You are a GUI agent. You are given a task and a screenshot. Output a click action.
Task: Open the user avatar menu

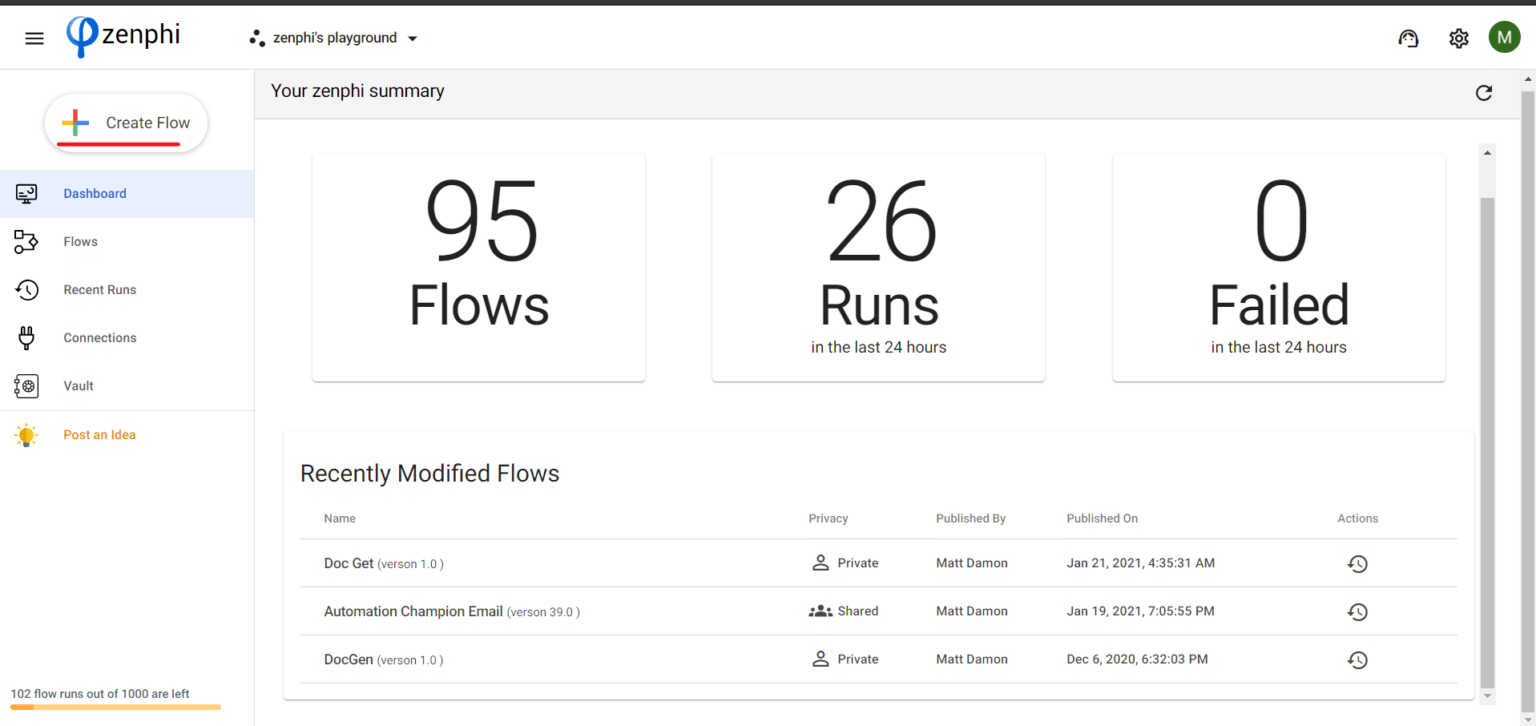pos(1505,36)
